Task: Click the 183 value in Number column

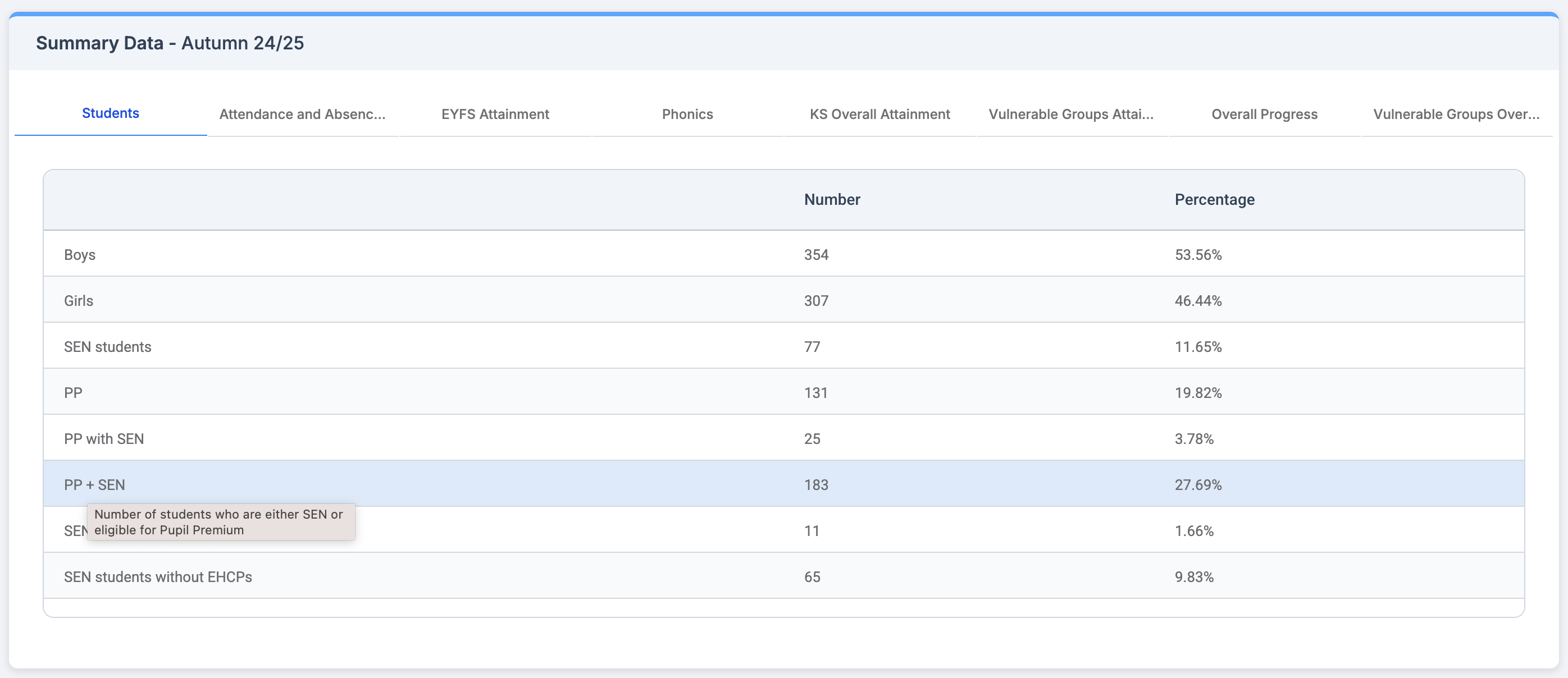Action: click(815, 485)
